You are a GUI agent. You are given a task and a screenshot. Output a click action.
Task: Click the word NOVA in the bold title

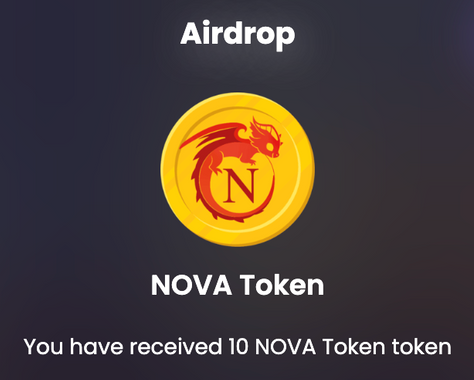coord(191,285)
